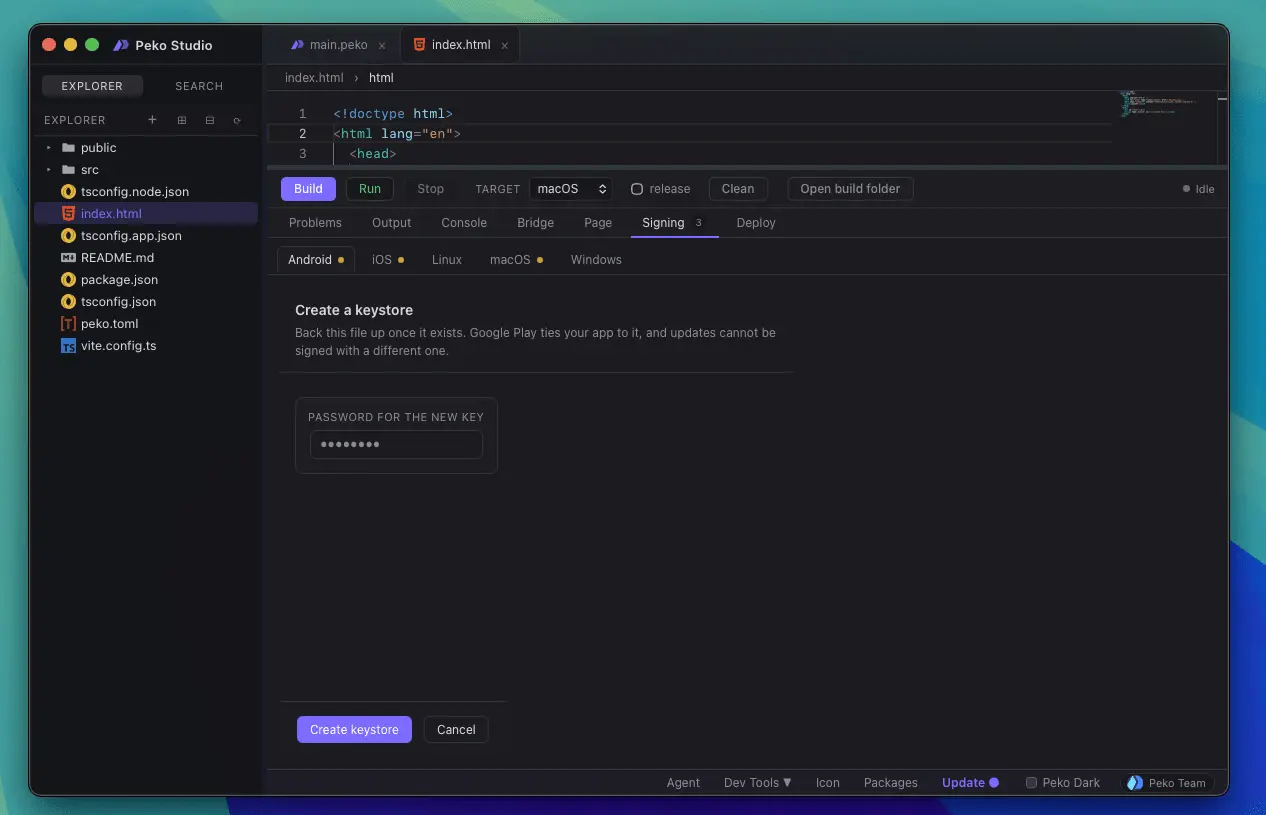Click Packages in the status bar
This screenshot has width=1266, height=815.
pos(891,783)
